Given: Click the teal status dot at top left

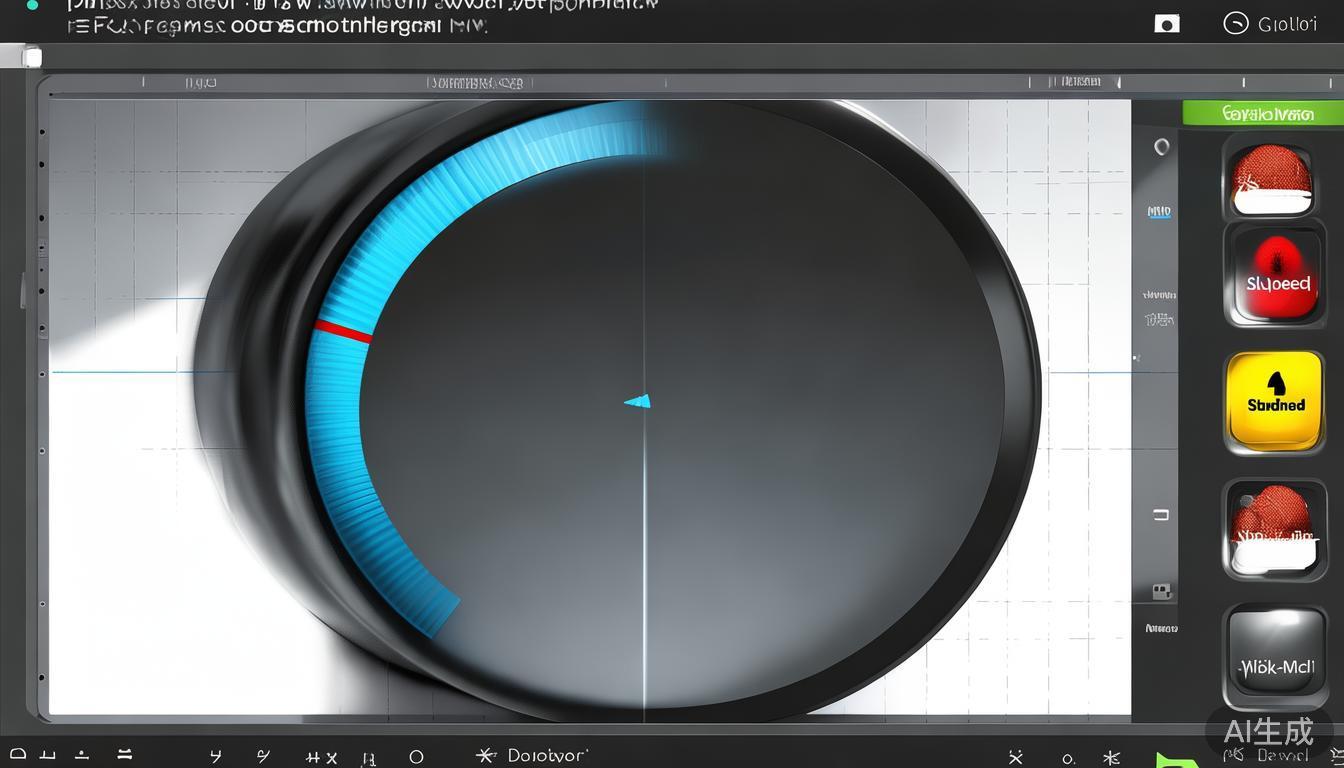Looking at the screenshot, I should 32,5.
